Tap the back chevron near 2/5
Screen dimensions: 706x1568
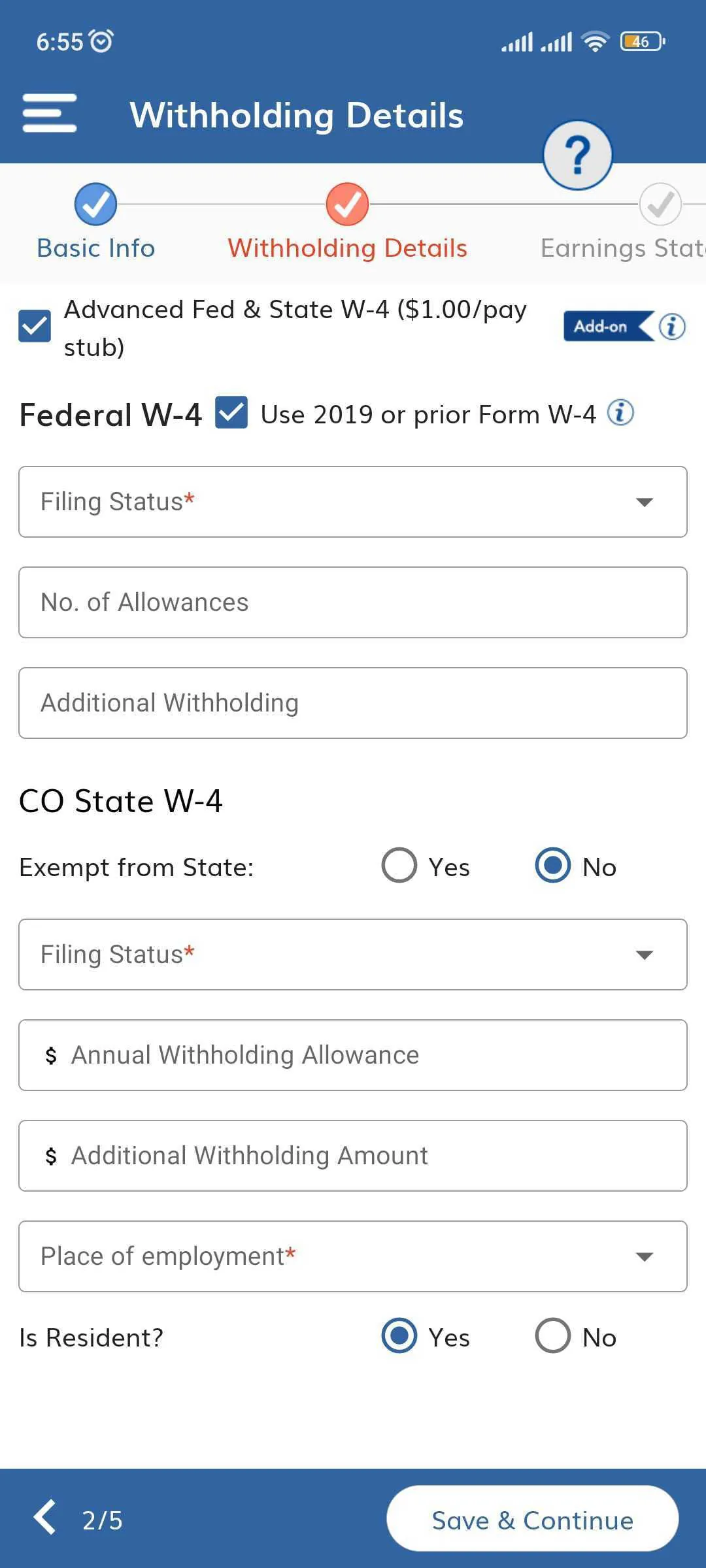click(44, 1519)
